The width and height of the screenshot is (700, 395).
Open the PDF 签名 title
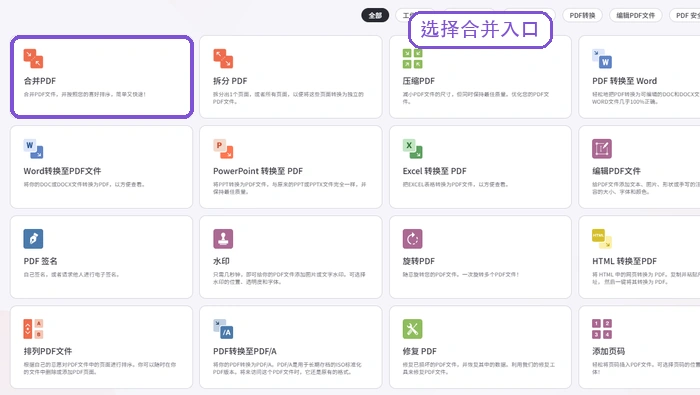(x=40, y=261)
